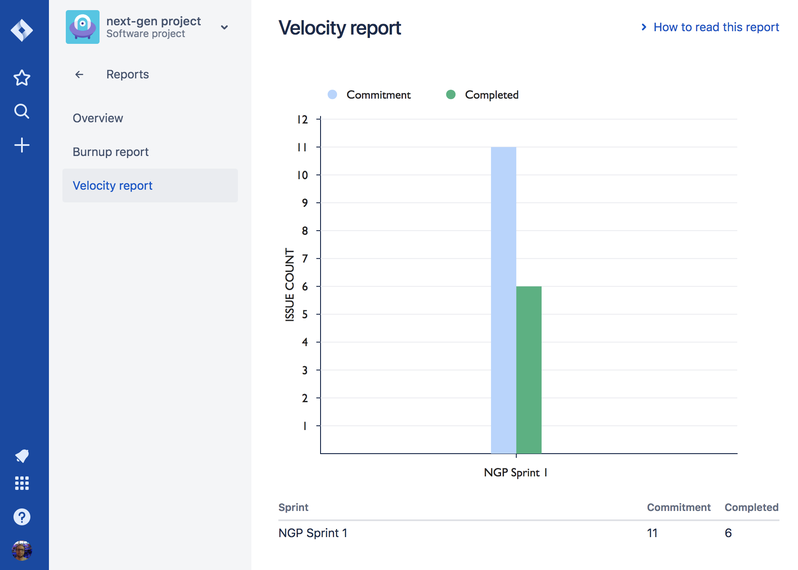This screenshot has height=570, width=798.
Task: Click the Completed column header
Action: (751, 507)
